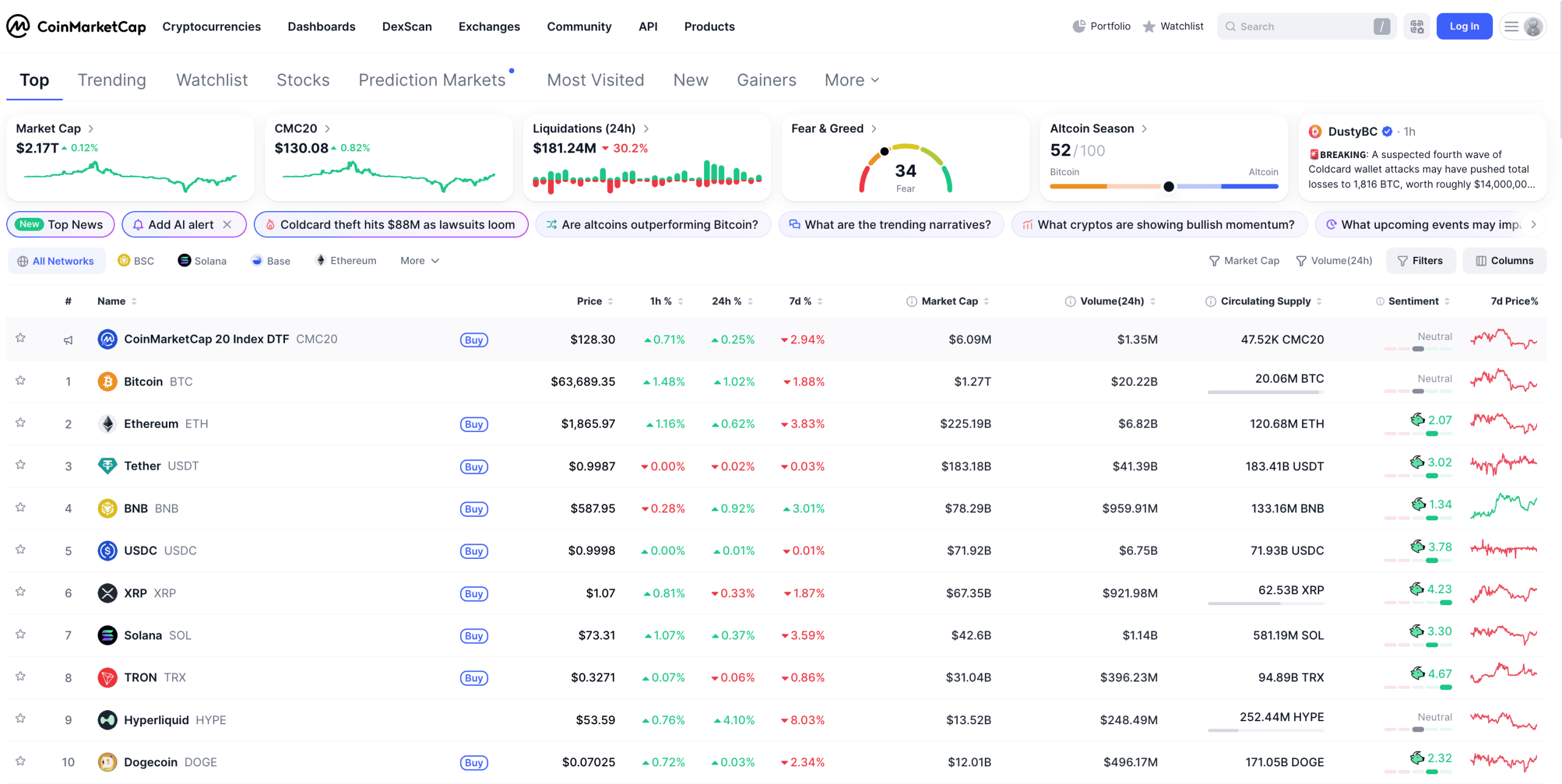Screen dimensions: 1562x784
Task: Click the DustyBC avatar icon
Action: point(1315,131)
